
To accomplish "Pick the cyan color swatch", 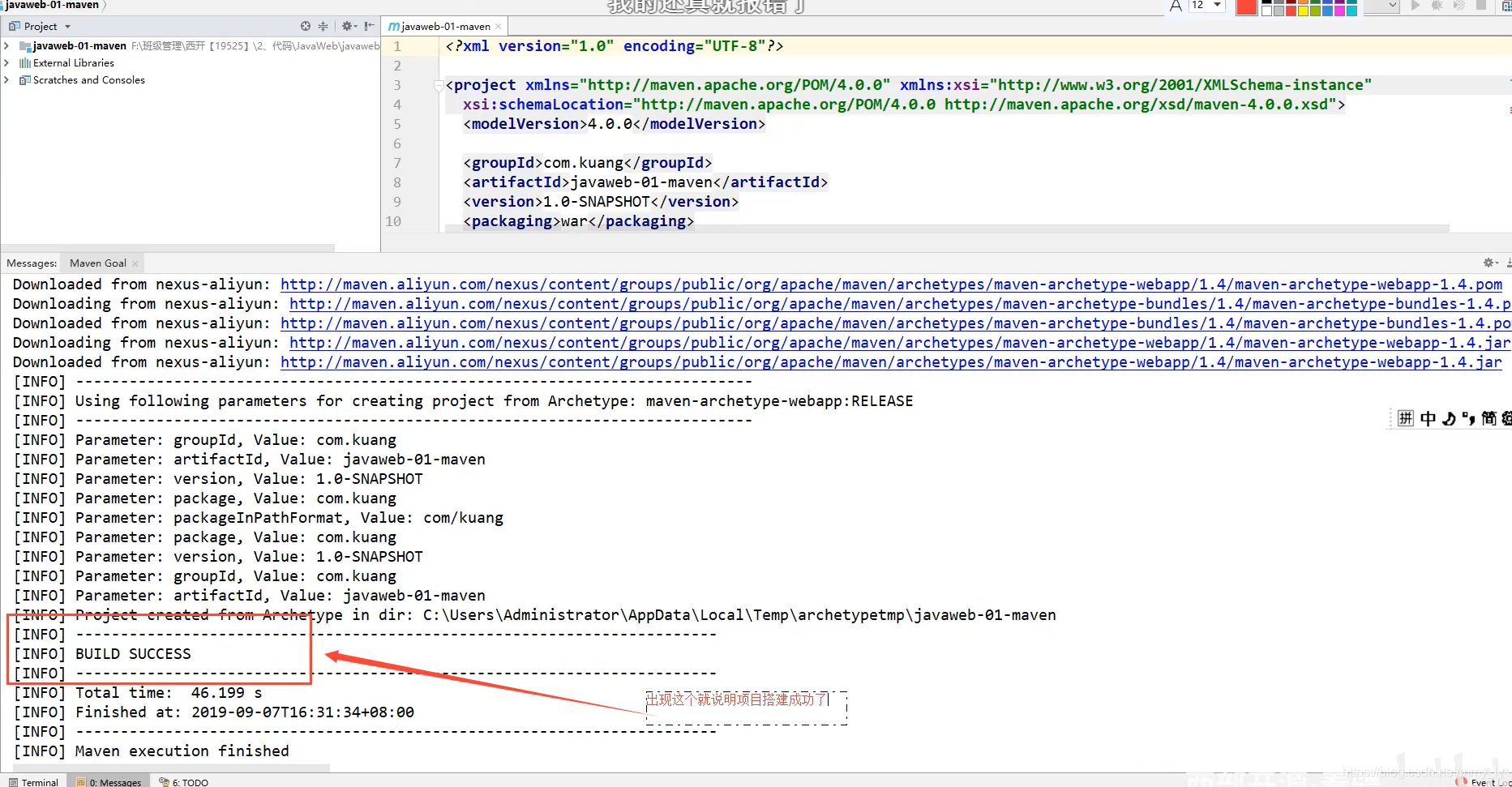I will click(1351, 11).
